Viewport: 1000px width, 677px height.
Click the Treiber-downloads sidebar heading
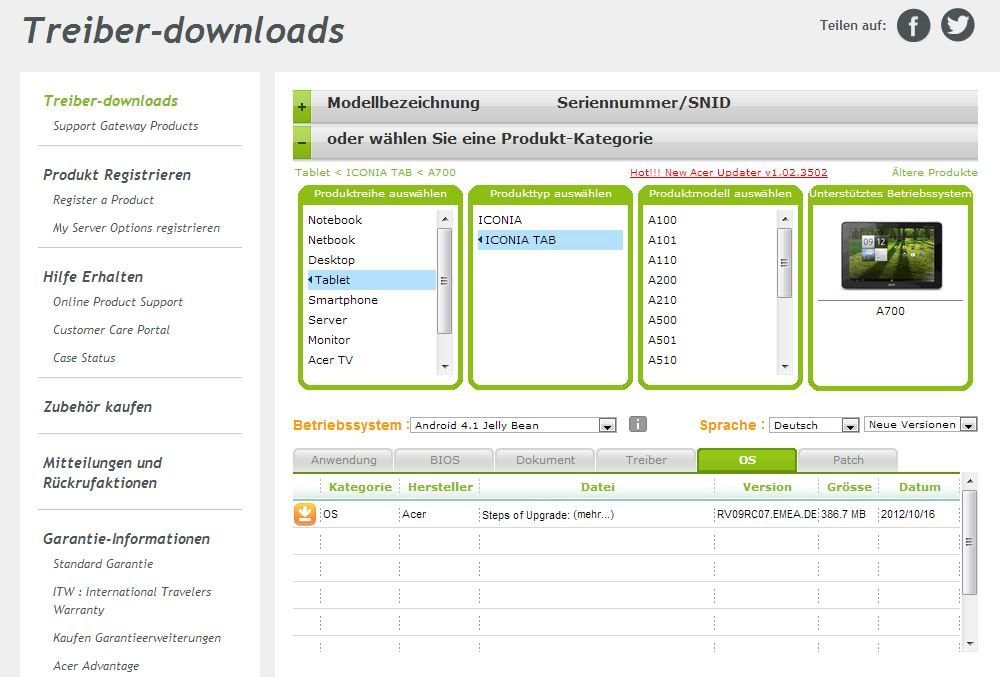pos(111,101)
